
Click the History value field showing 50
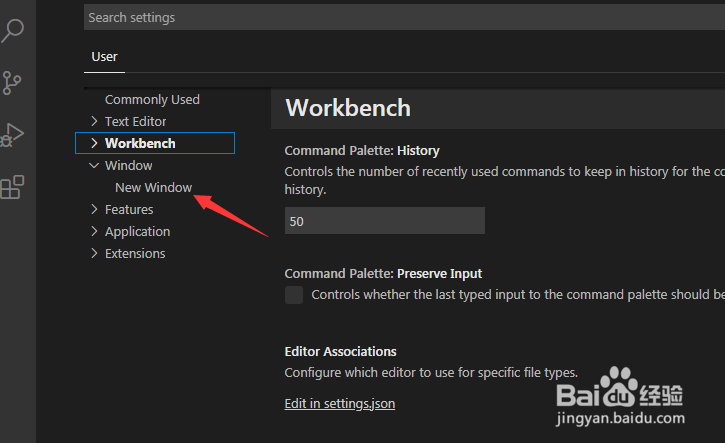tap(385, 221)
